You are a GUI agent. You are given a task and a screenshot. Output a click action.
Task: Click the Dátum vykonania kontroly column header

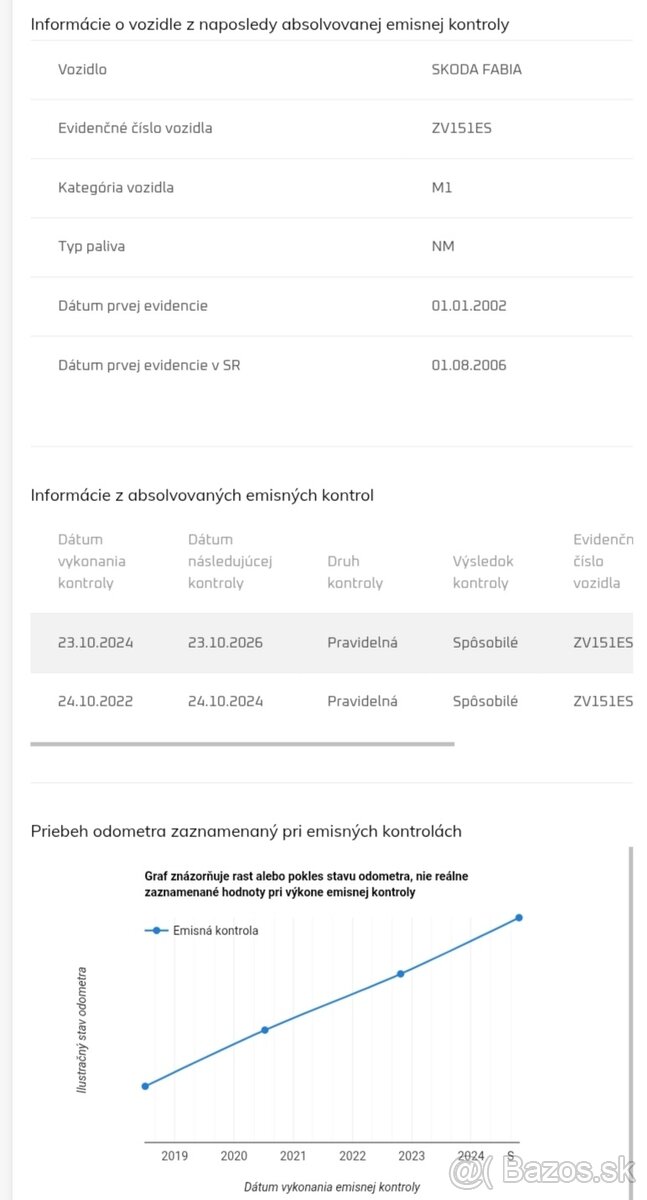coord(92,561)
